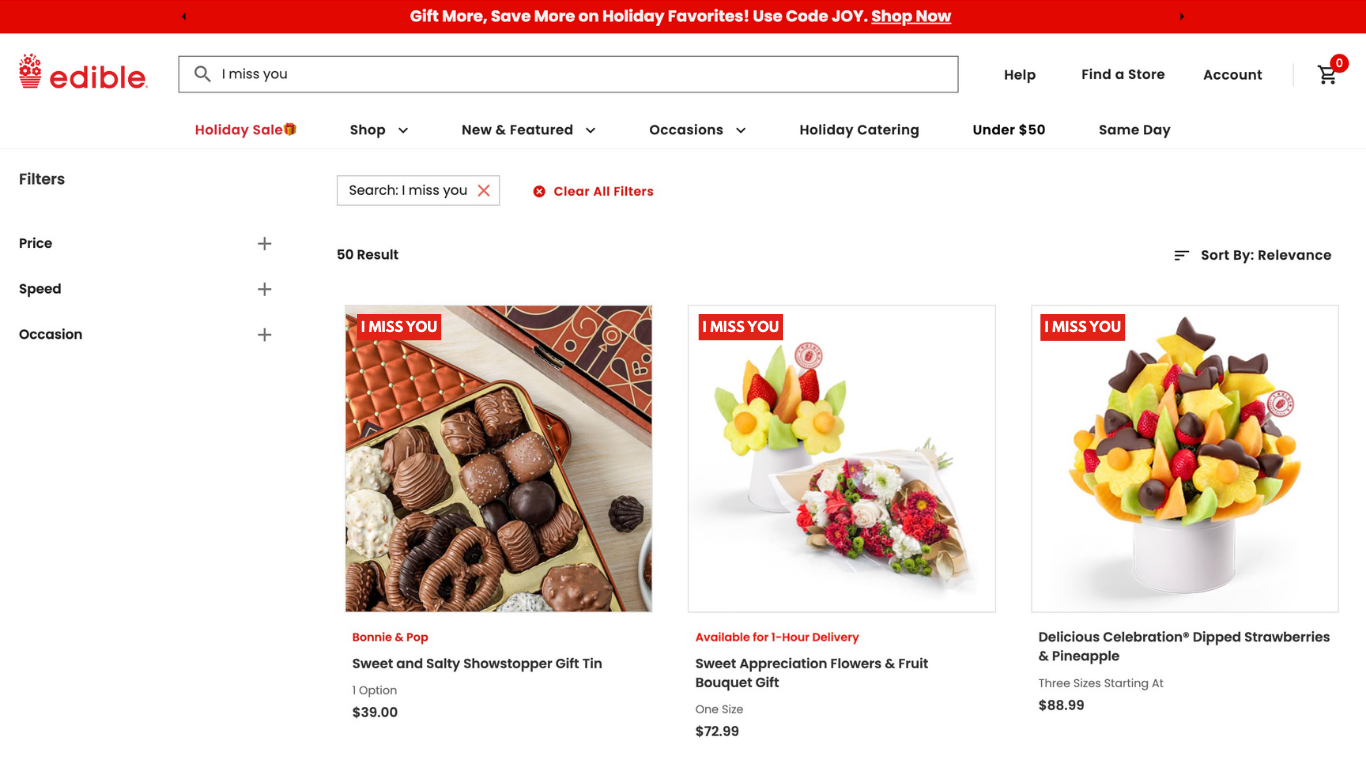
Task: Expand the Speed filter
Action: coord(264,289)
